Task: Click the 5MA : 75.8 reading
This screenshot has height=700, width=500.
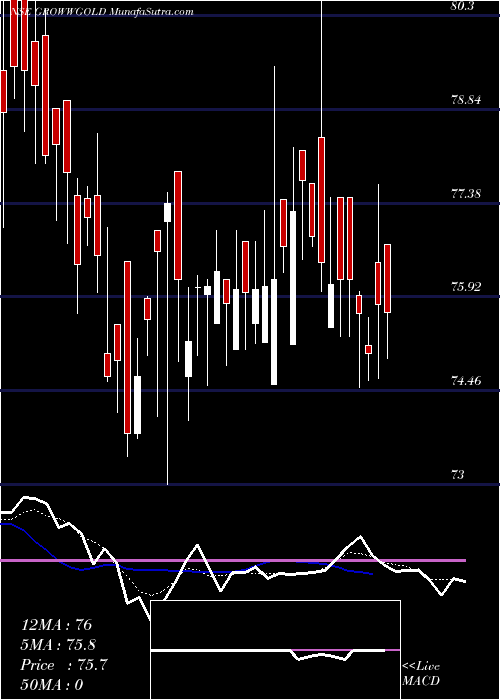Action: coord(58,645)
